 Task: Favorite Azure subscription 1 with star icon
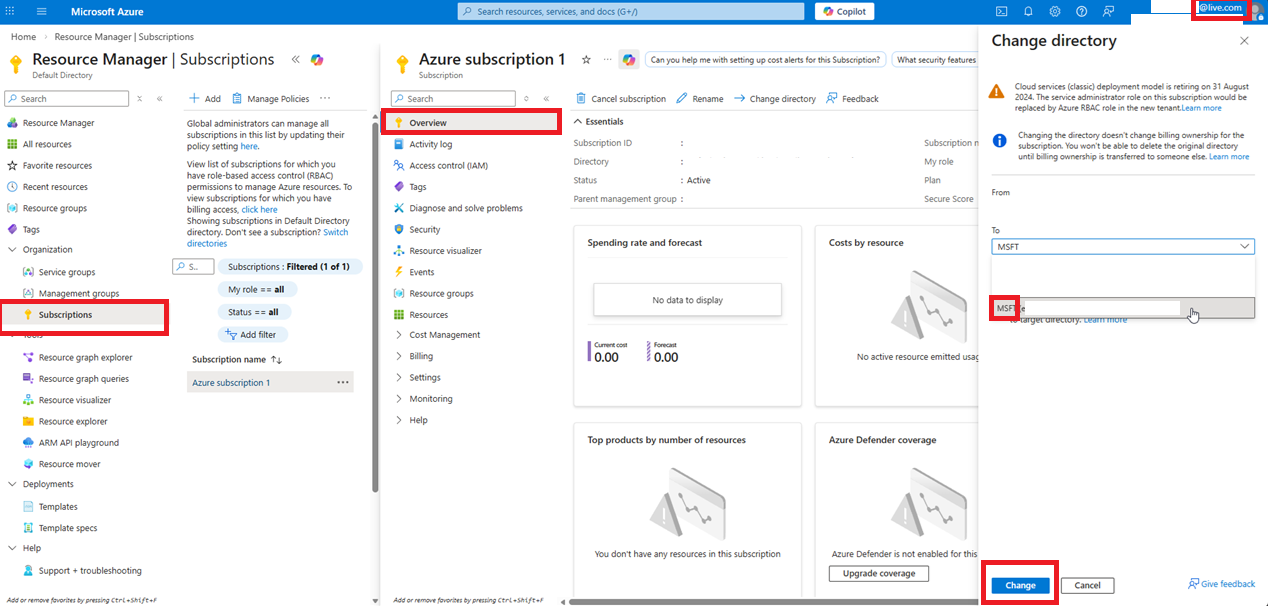(x=586, y=60)
